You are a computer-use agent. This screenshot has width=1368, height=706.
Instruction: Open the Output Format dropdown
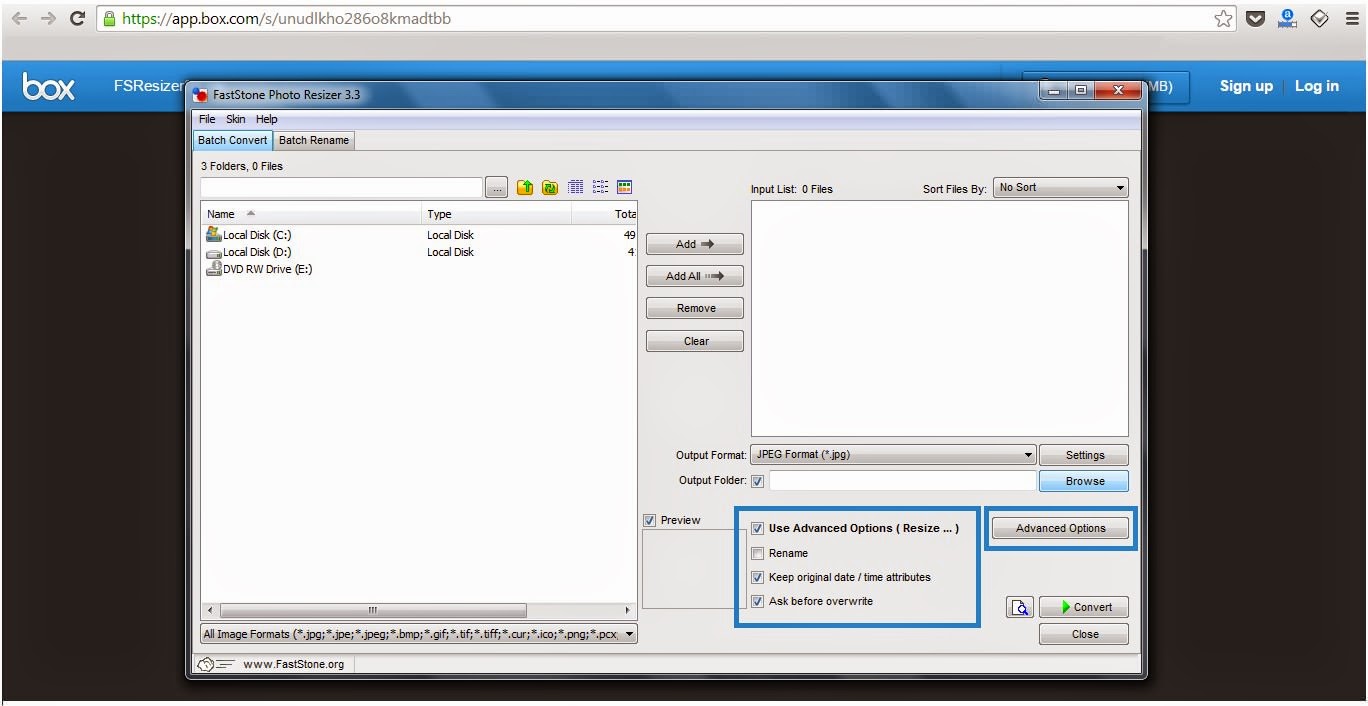click(x=892, y=455)
